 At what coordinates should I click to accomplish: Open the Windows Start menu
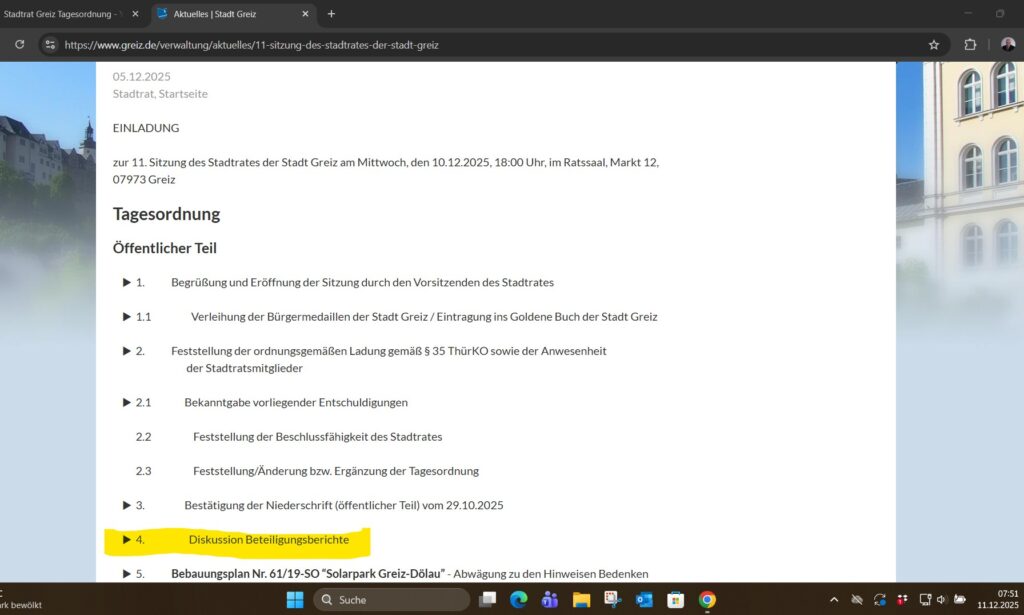[x=295, y=600]
